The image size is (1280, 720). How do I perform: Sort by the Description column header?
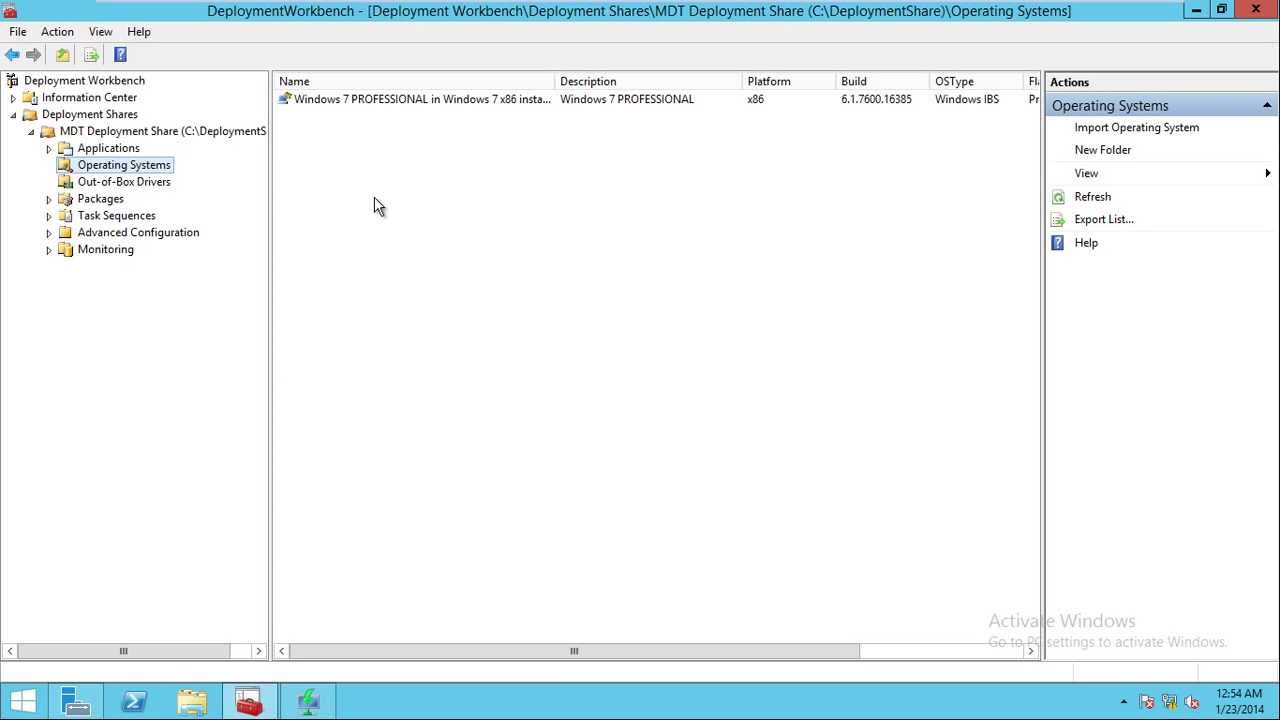click(x=648, y=82)
